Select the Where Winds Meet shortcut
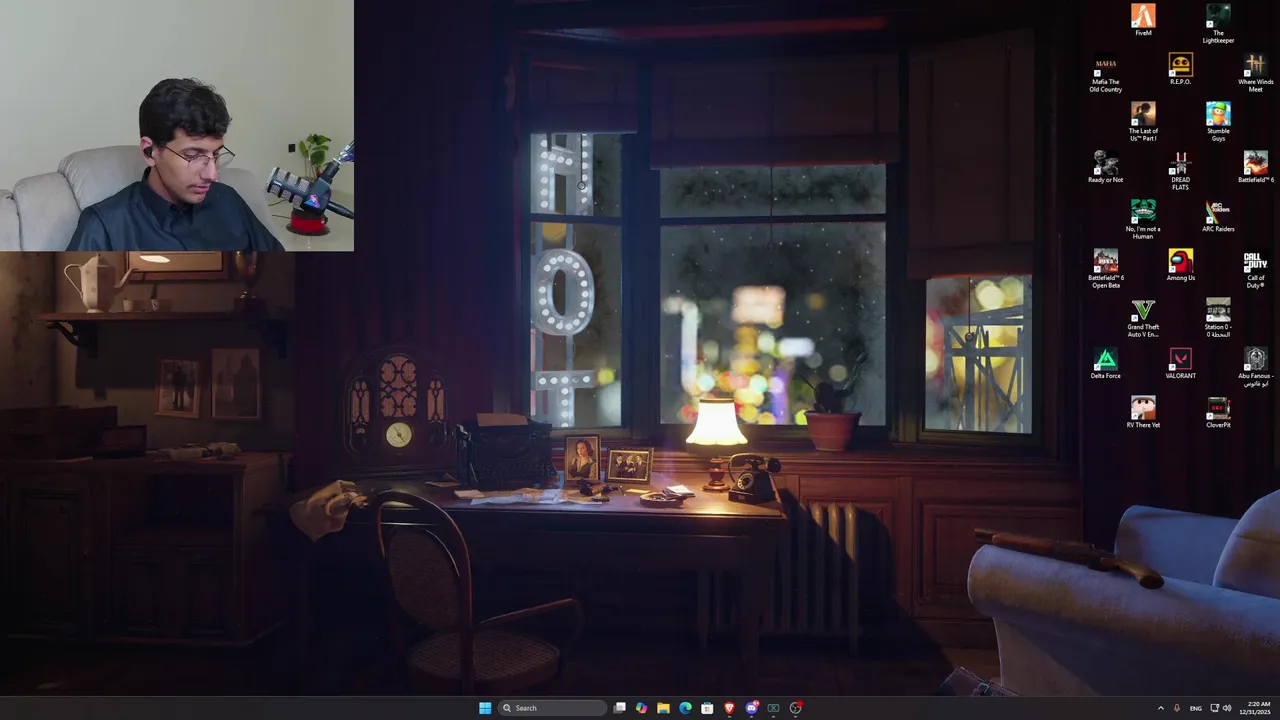 click(1256, 74)
